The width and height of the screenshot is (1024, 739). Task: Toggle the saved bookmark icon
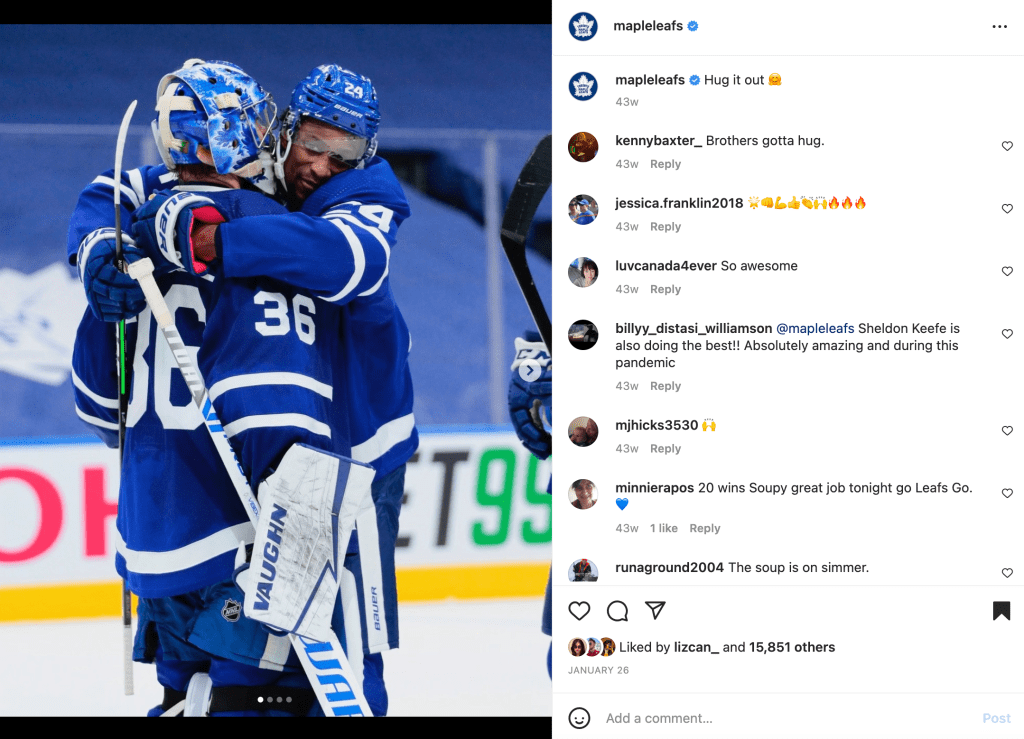(x=1001, y=611)
